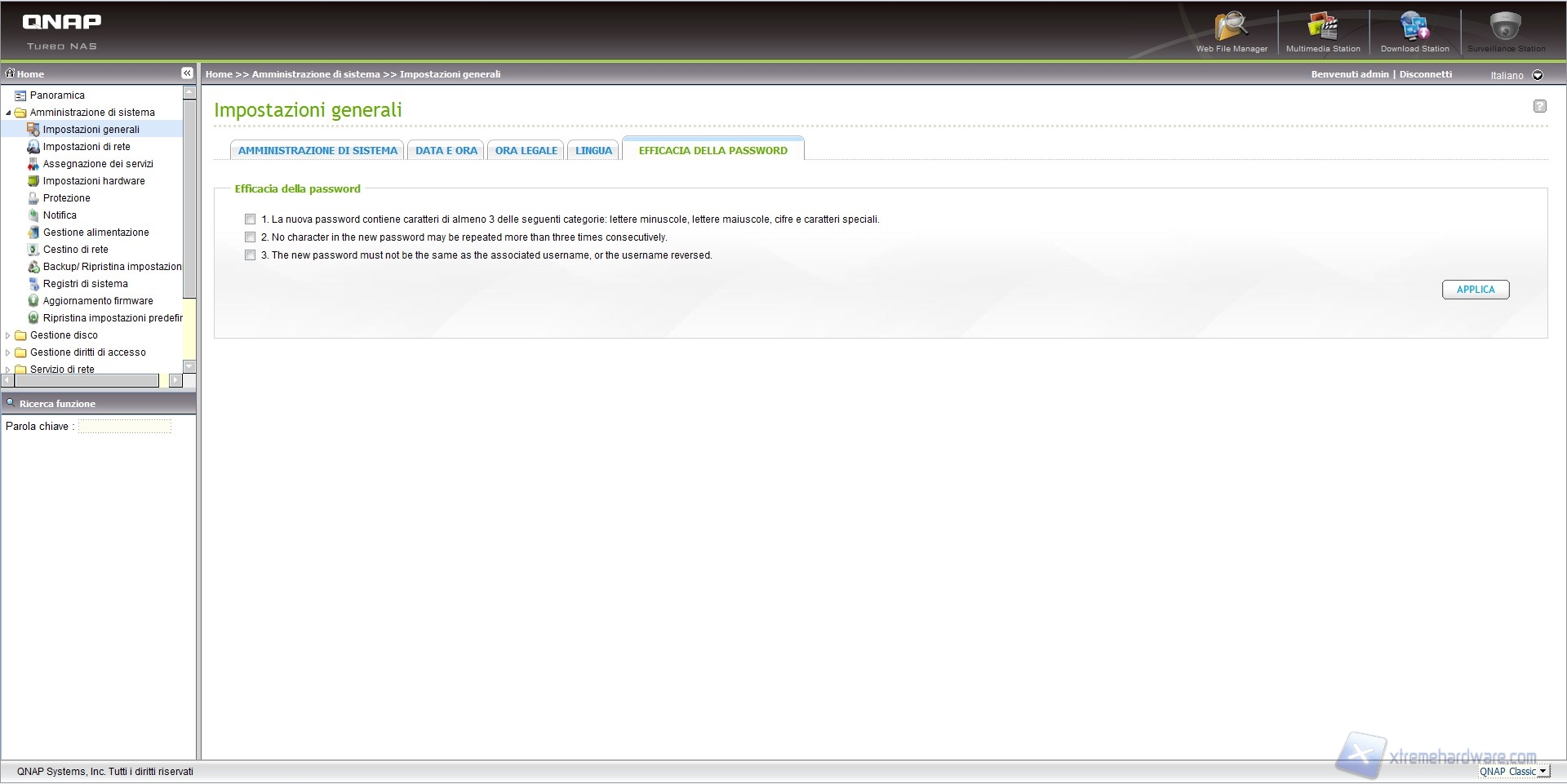Enable password rule 1 character categories checkbox
1567x784 pixels.
[x=251, y=219]
